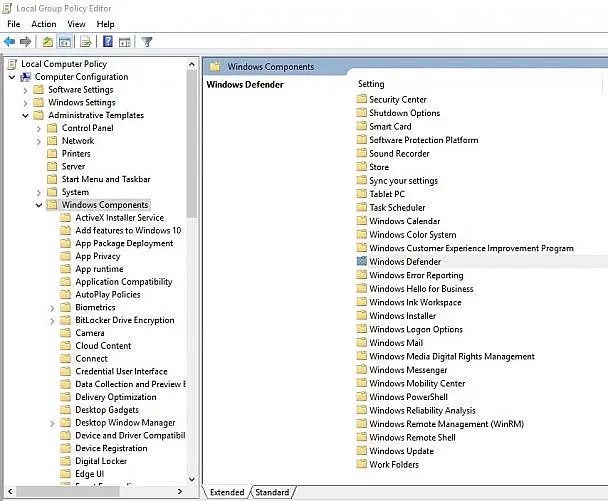Open Windows PowerShell folder

click(408, 397)
